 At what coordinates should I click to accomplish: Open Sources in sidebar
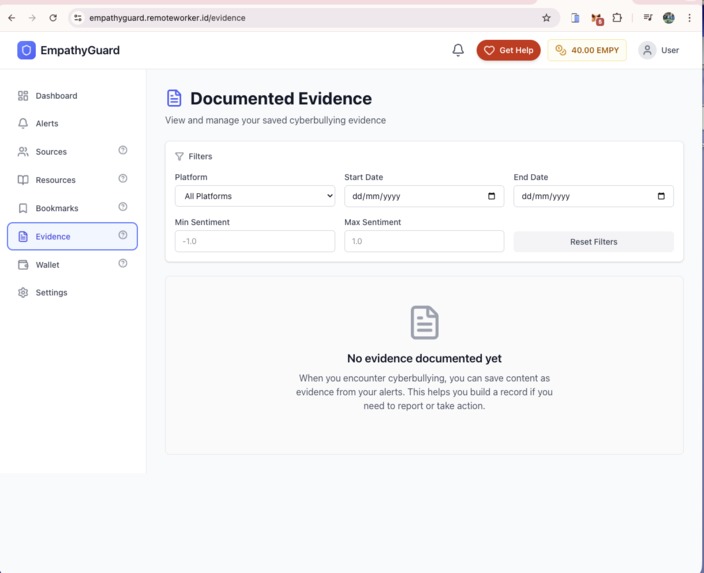click(72, 152)
